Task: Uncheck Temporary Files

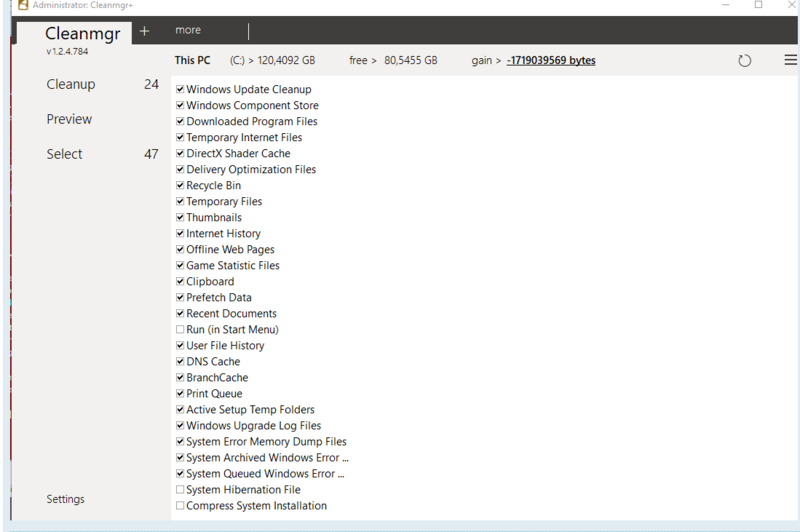Action: [180, 201]
